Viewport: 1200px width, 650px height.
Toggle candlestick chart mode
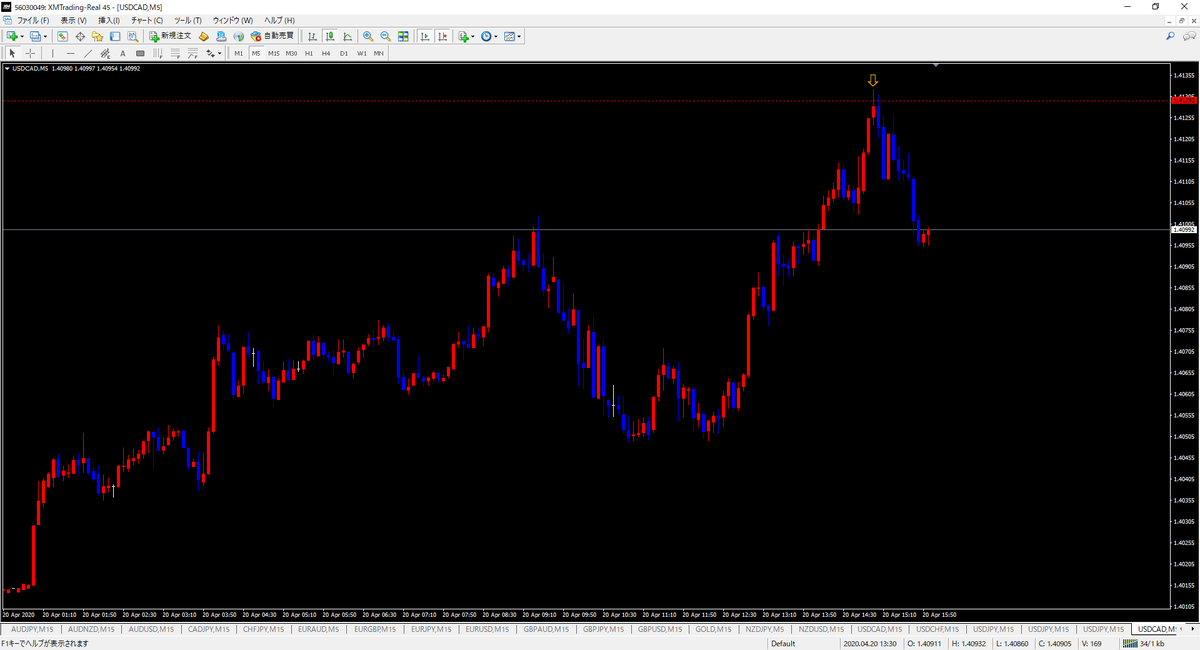coord(329,36)
